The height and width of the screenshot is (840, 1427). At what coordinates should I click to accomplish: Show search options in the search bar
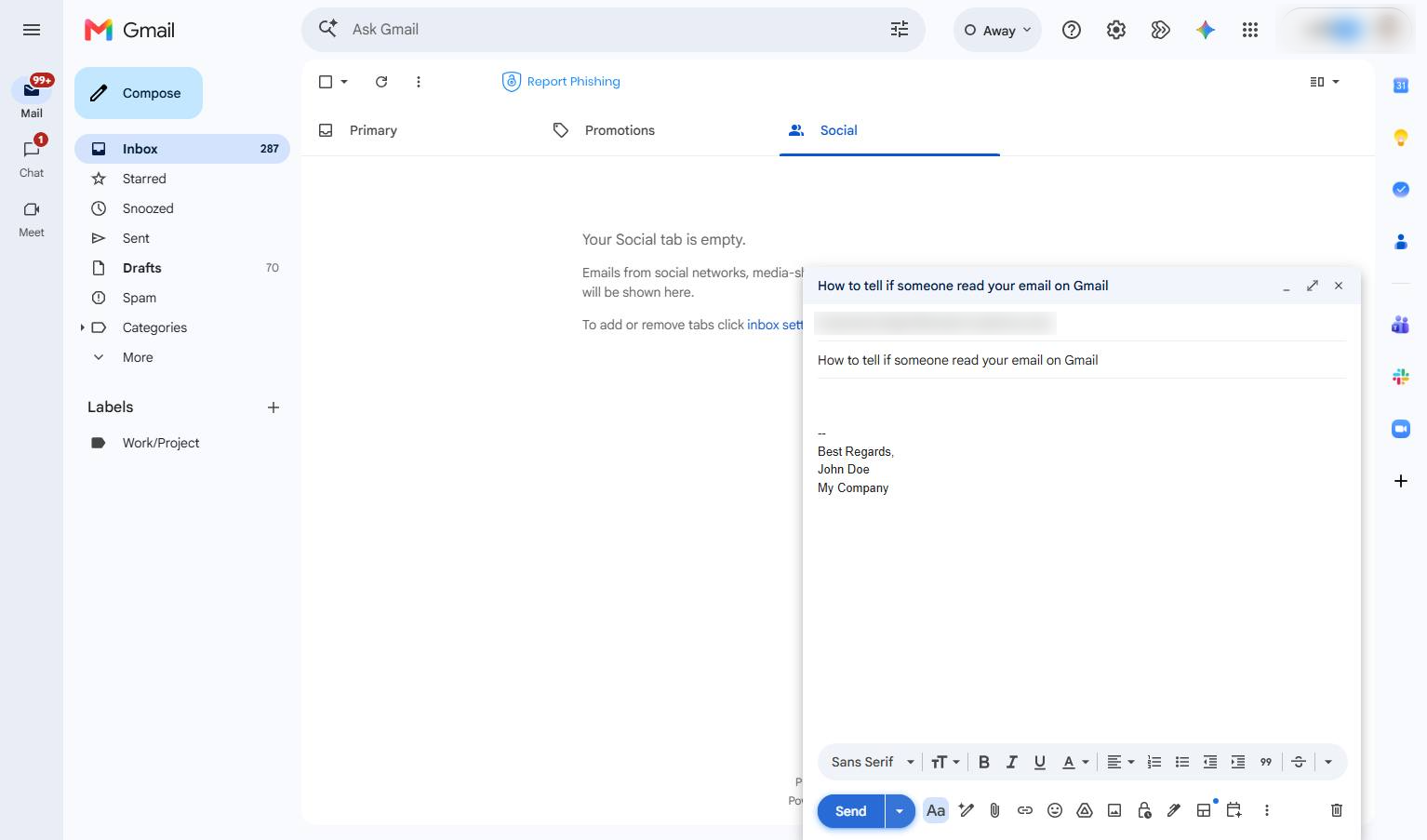(x=900, y=30)
